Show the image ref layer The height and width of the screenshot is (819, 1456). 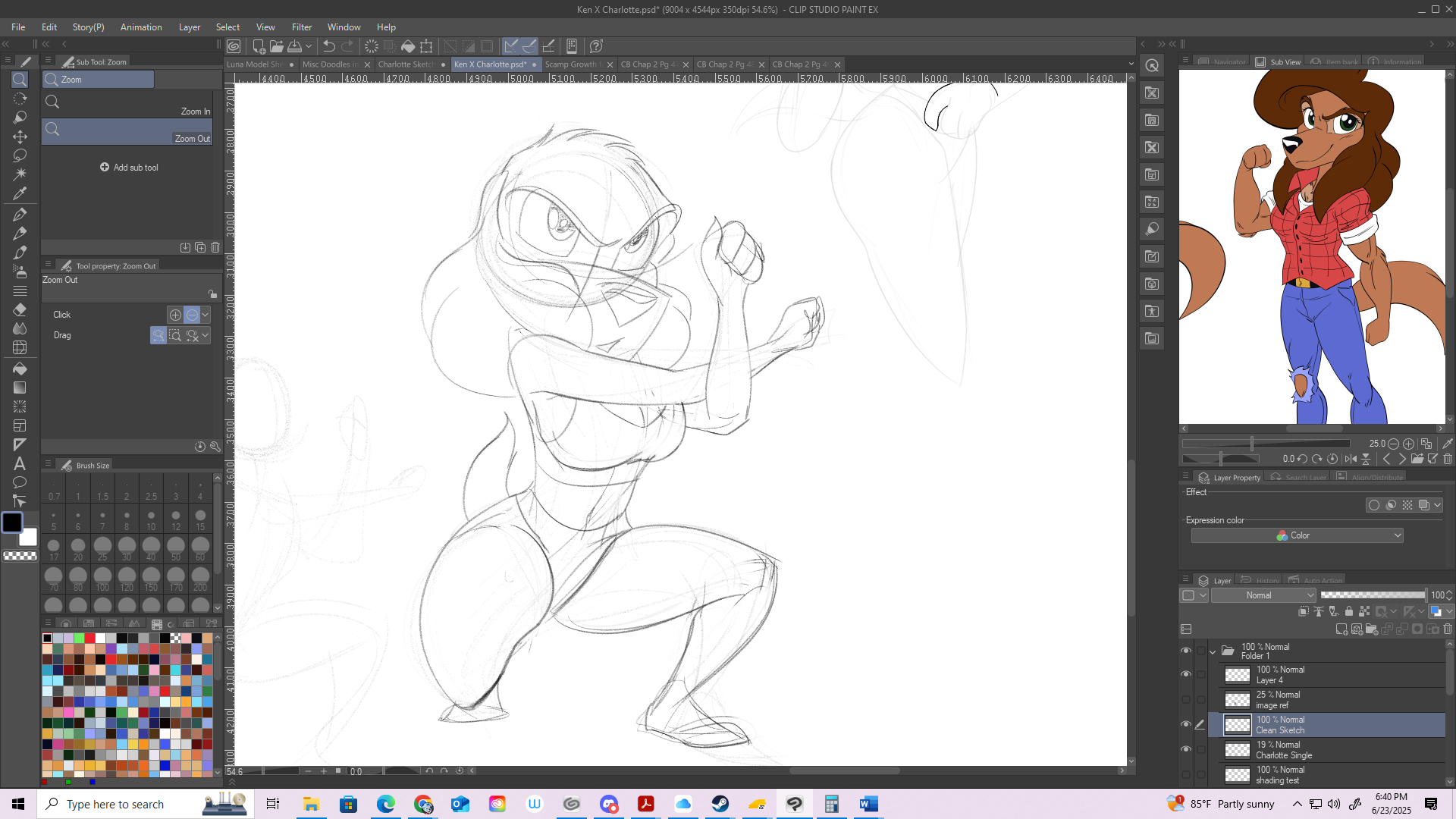[x=1186, y=699]
